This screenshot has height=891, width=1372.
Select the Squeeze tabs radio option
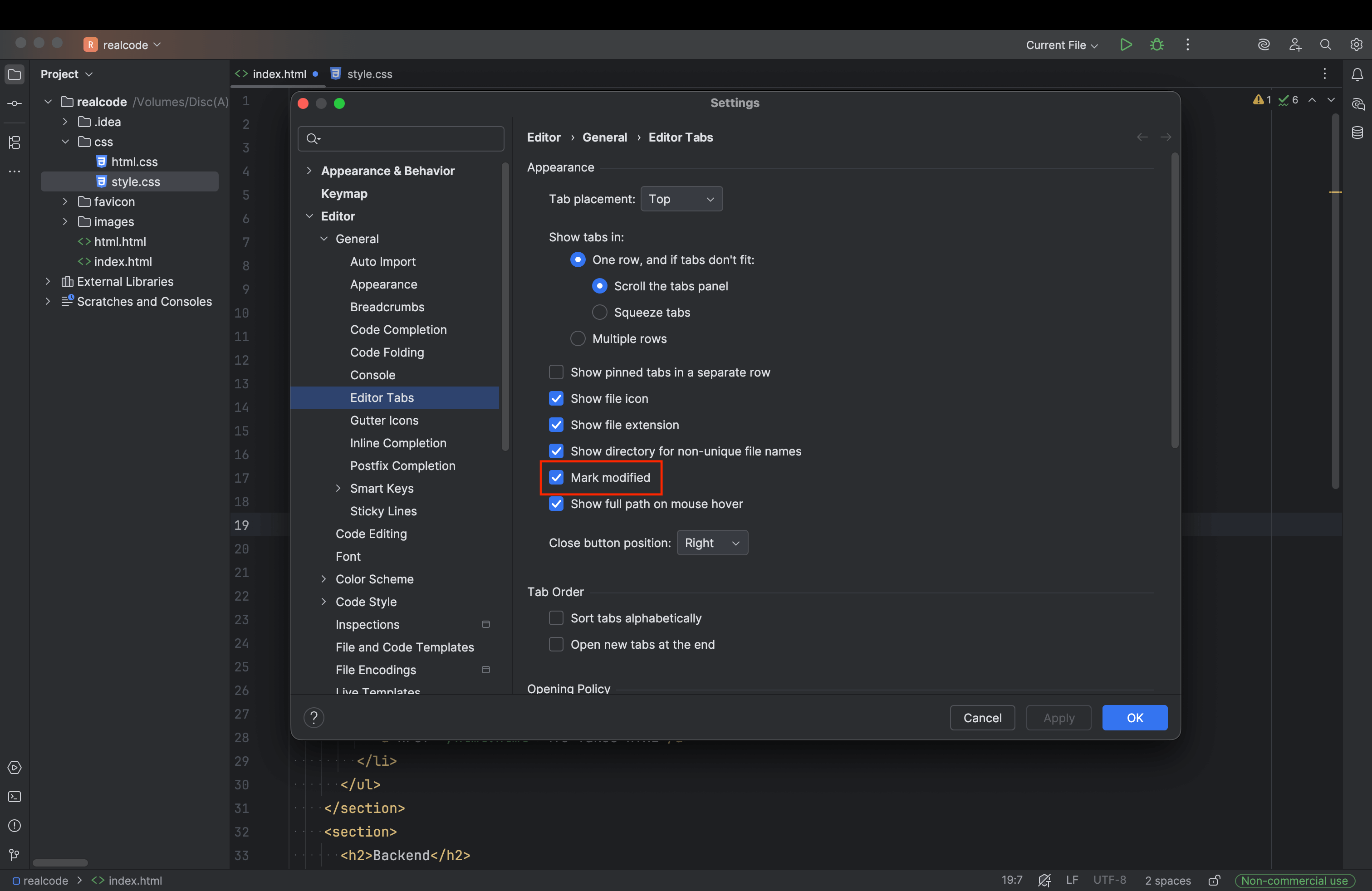[x=599, y=313]
